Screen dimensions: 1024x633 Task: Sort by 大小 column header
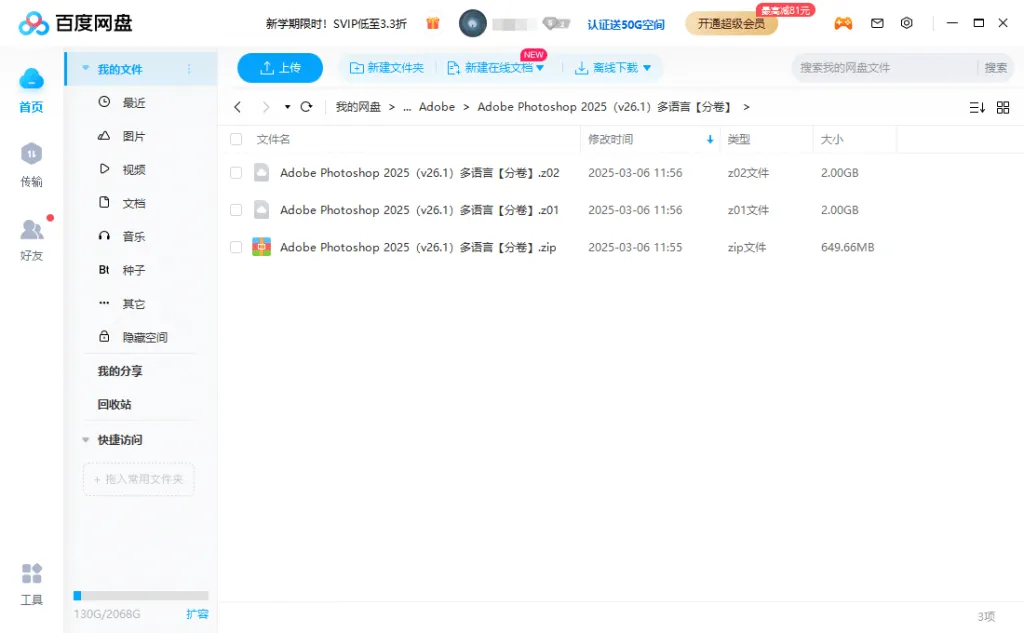[832, 139]
